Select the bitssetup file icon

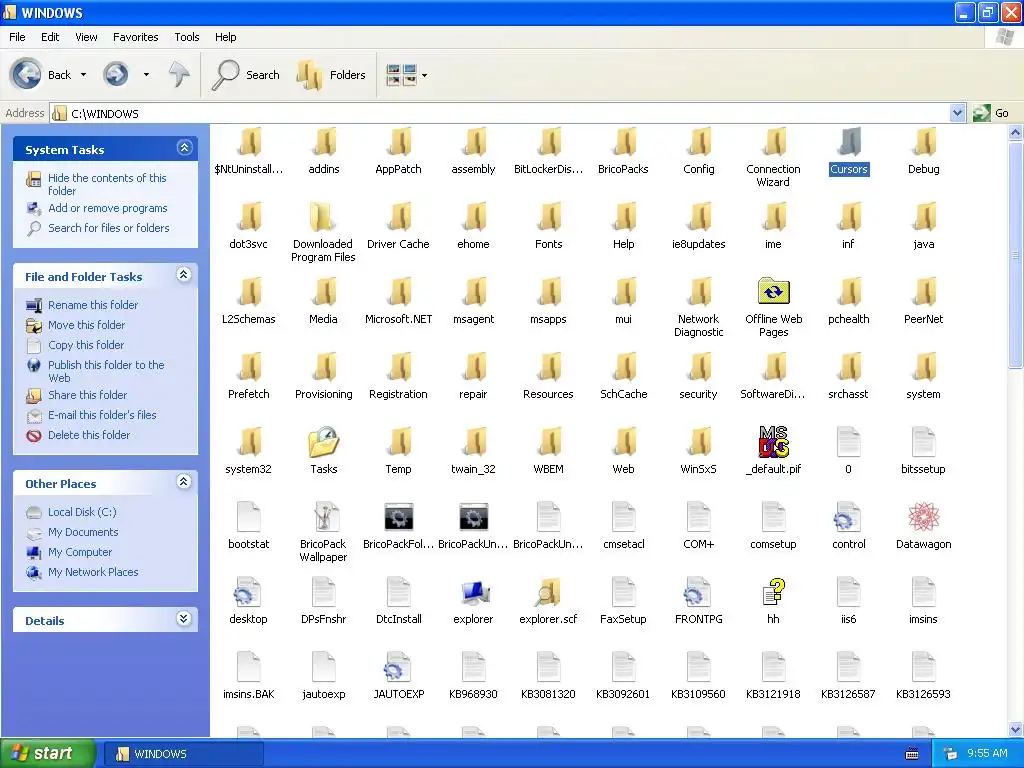point(923,442)
